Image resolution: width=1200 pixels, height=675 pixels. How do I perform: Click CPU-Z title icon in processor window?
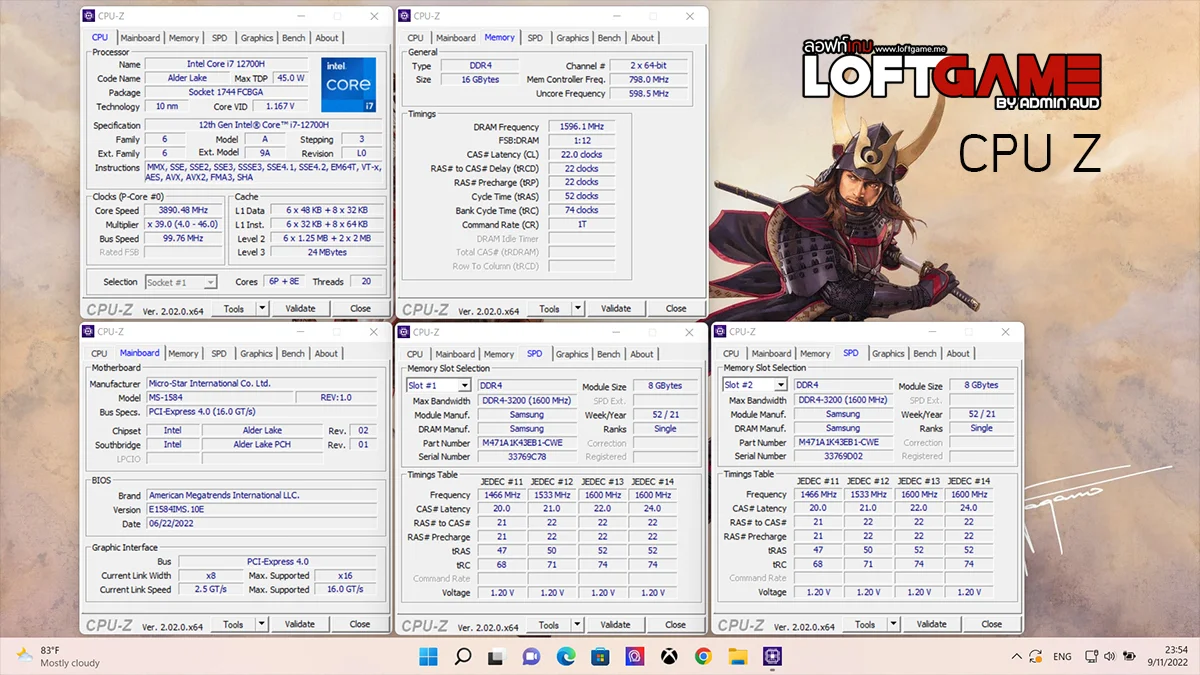point(89,17)
